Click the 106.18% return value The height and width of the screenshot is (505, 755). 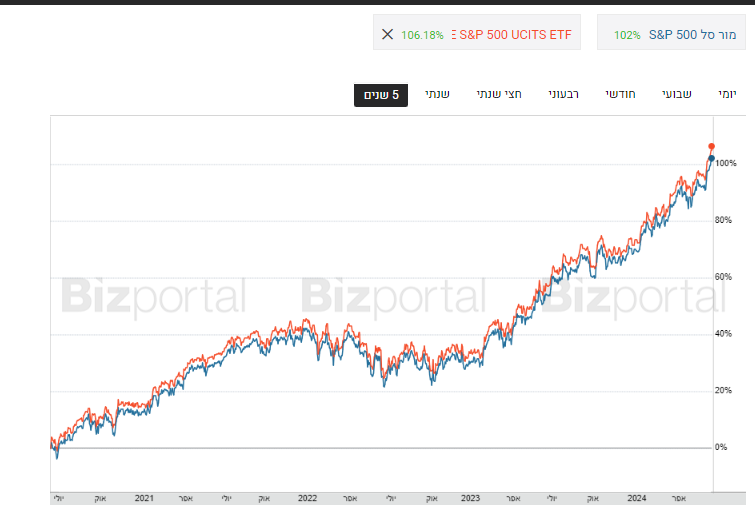[x=422, y=35]
